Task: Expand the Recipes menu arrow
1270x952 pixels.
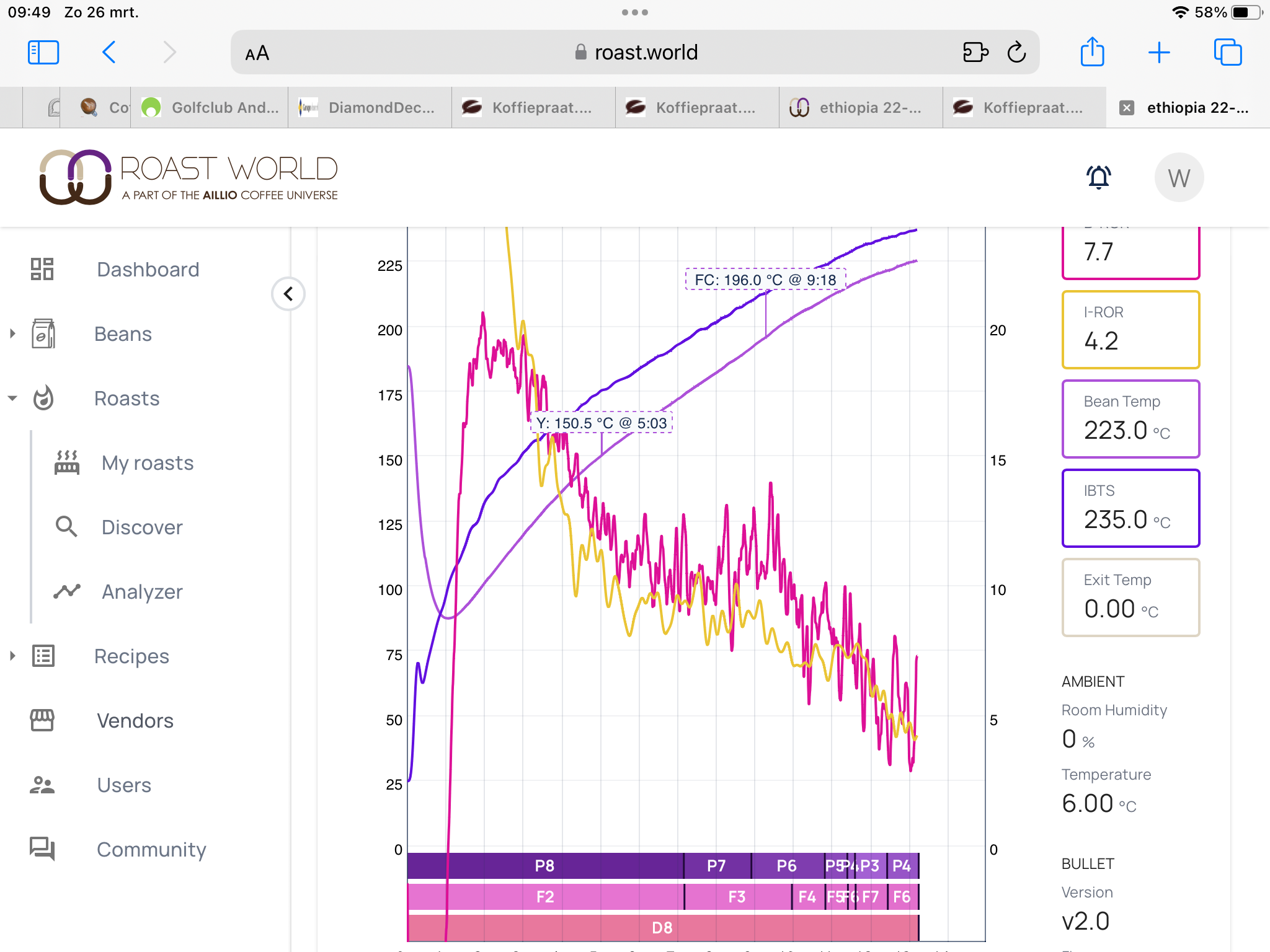Action: (x=12, y=656)
